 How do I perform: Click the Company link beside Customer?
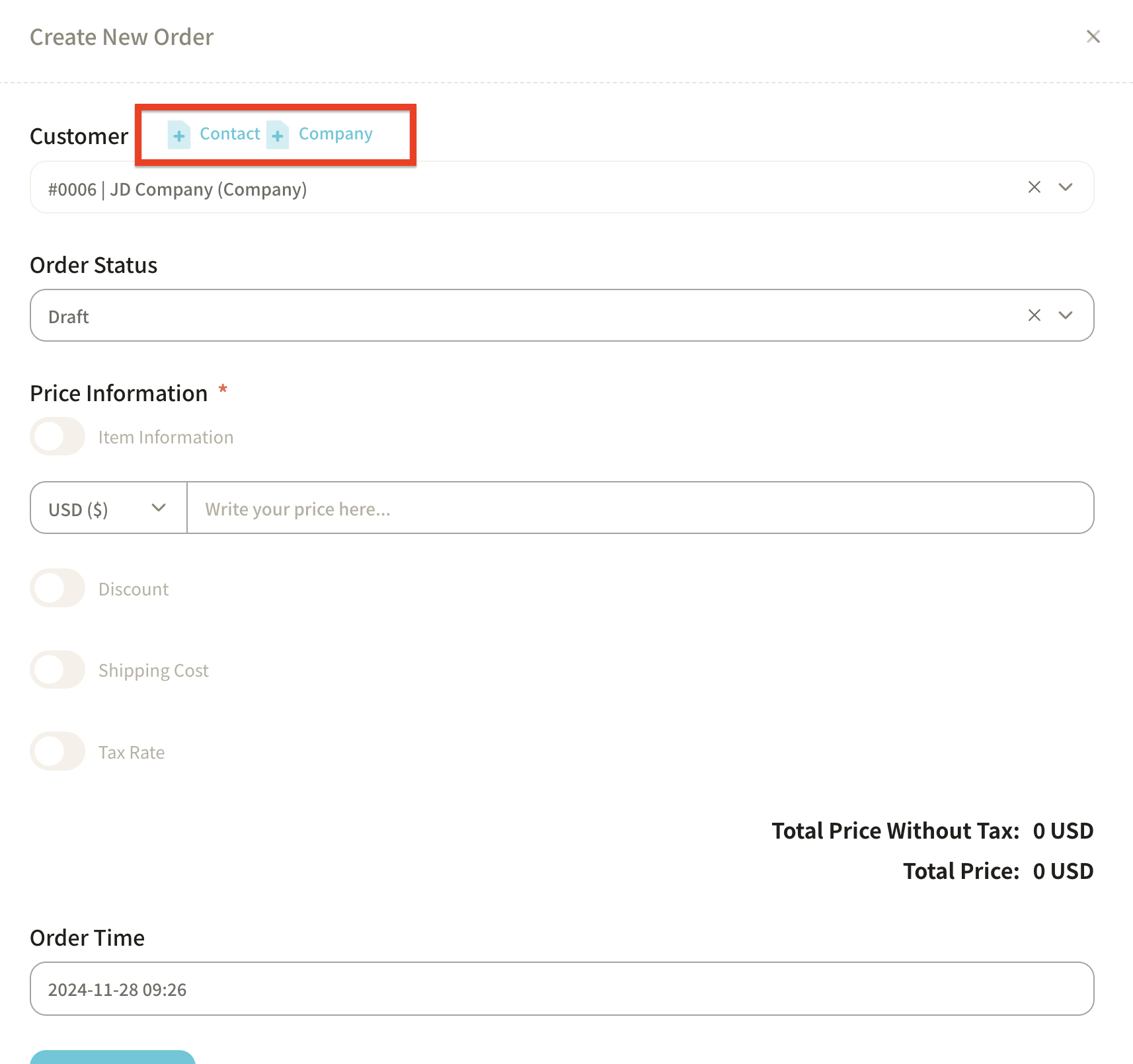point(335,134)
